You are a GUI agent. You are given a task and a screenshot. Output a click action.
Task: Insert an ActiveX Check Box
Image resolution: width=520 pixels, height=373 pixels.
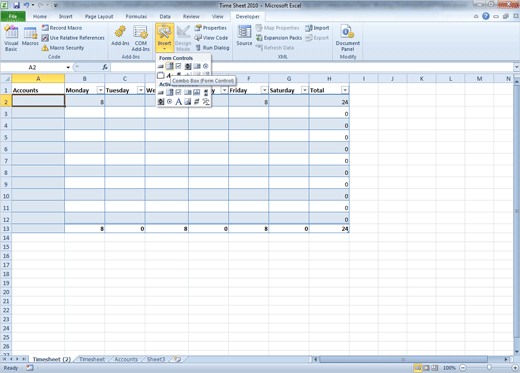tap(179, 92)
